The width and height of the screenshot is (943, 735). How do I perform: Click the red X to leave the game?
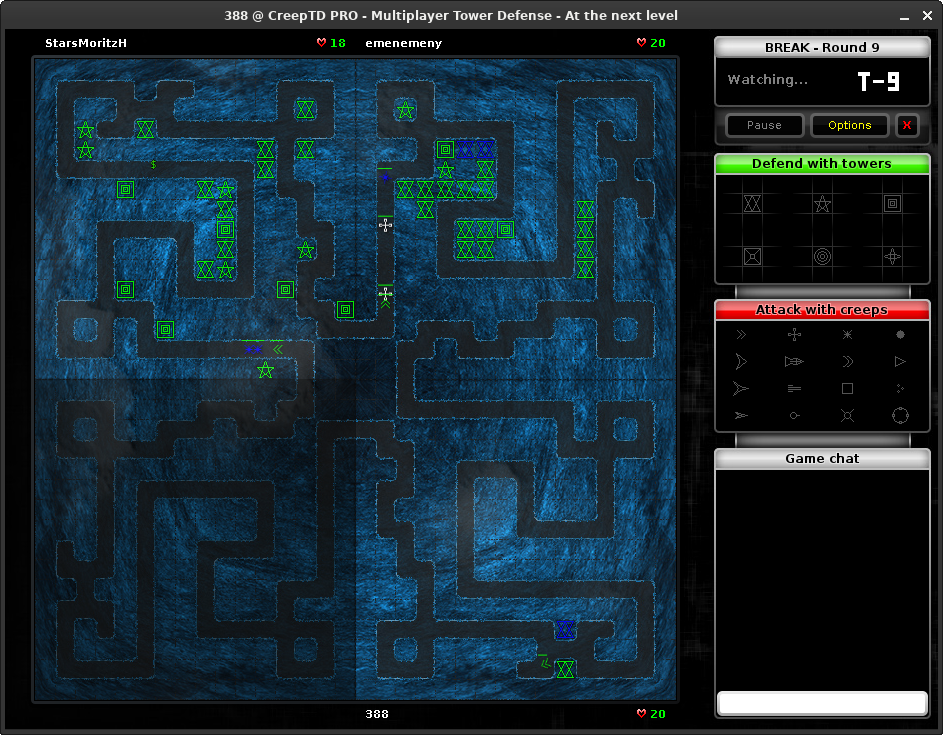click(x=907, y=125)
